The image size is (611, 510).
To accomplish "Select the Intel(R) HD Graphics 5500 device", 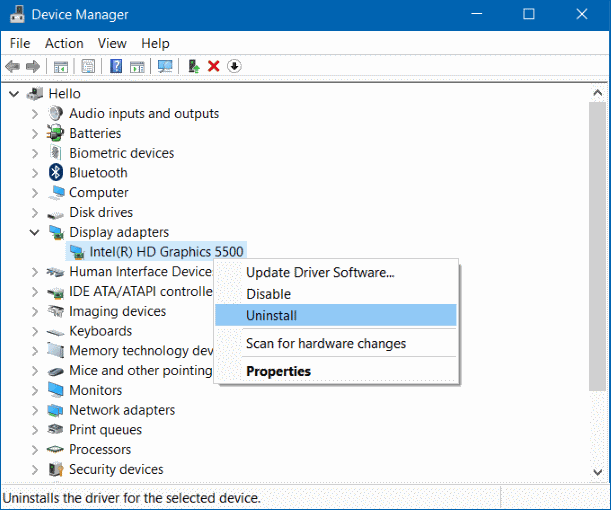I will (166, 252).
